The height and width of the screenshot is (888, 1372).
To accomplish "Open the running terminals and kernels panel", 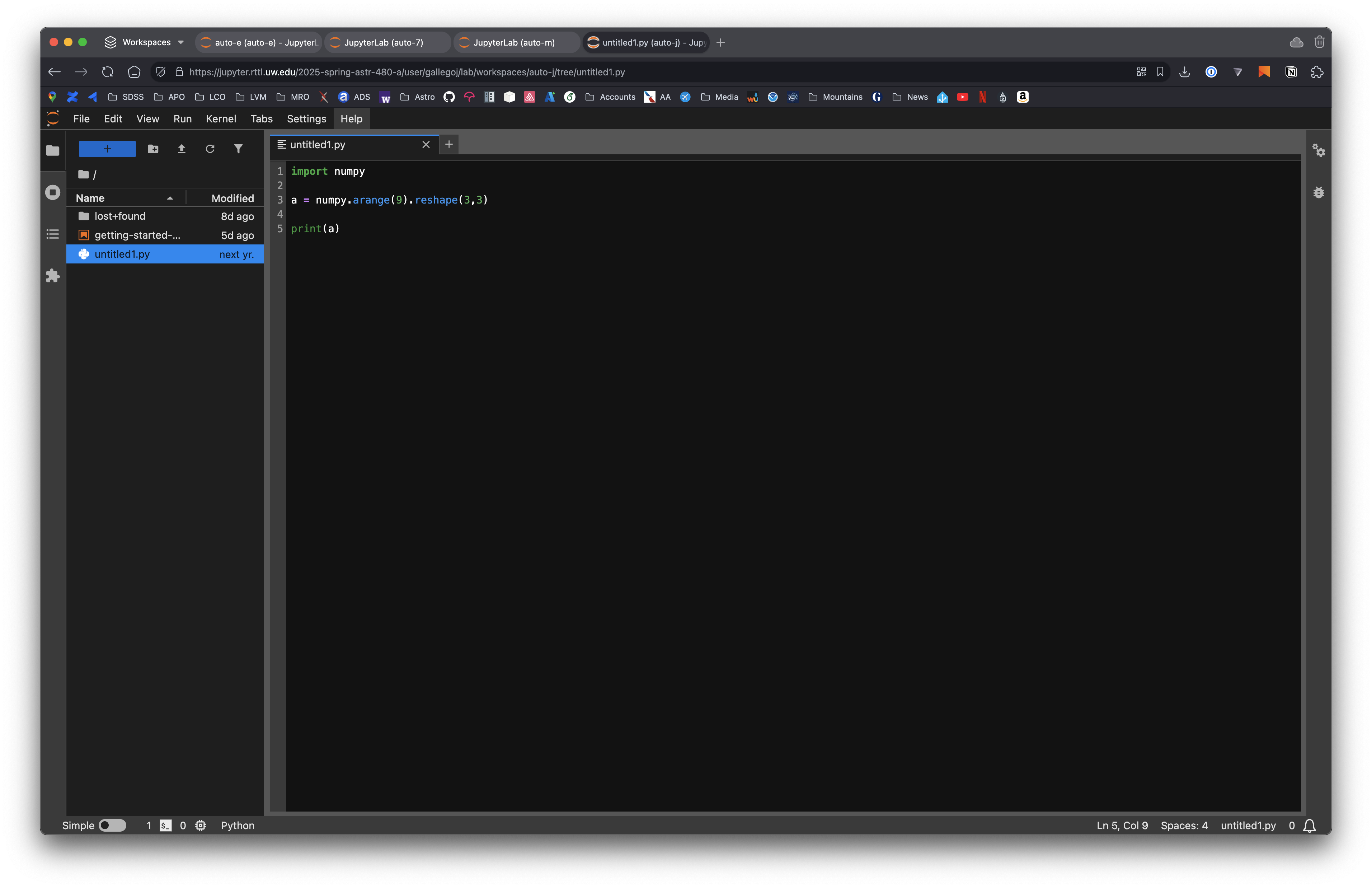I will [52, 192].
